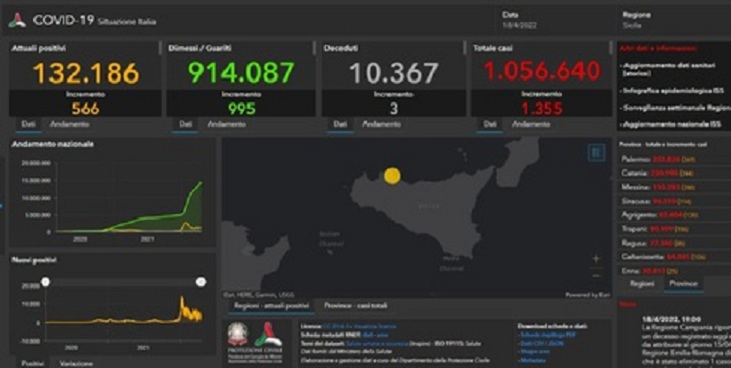Image resolution: width=731 pixels, height=368 pixels.
Task: Click left handle of Nuovi positivi time slider
Action: click(x=45, y=282)
